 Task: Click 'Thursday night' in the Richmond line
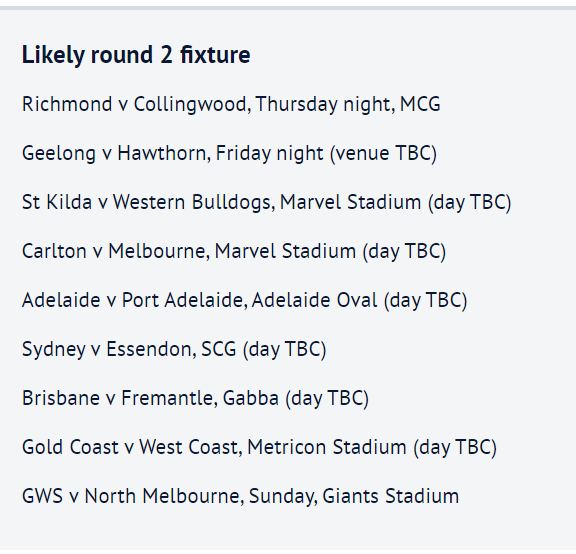pos(325,104)
